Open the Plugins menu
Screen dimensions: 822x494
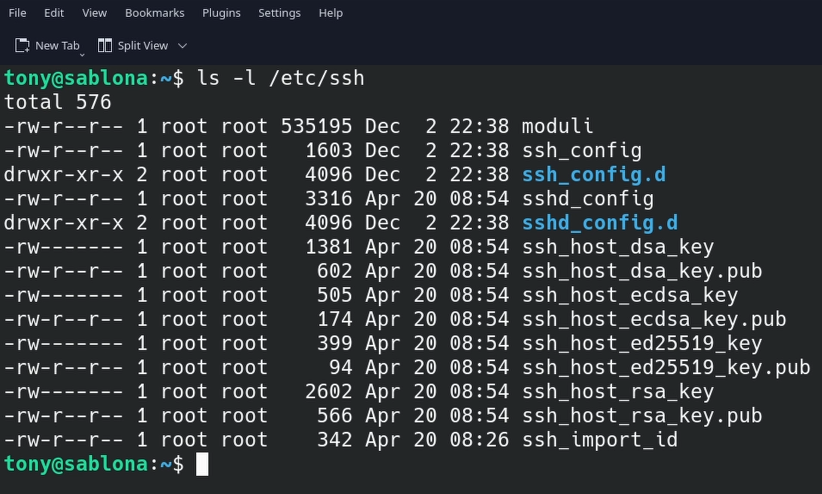221,13
